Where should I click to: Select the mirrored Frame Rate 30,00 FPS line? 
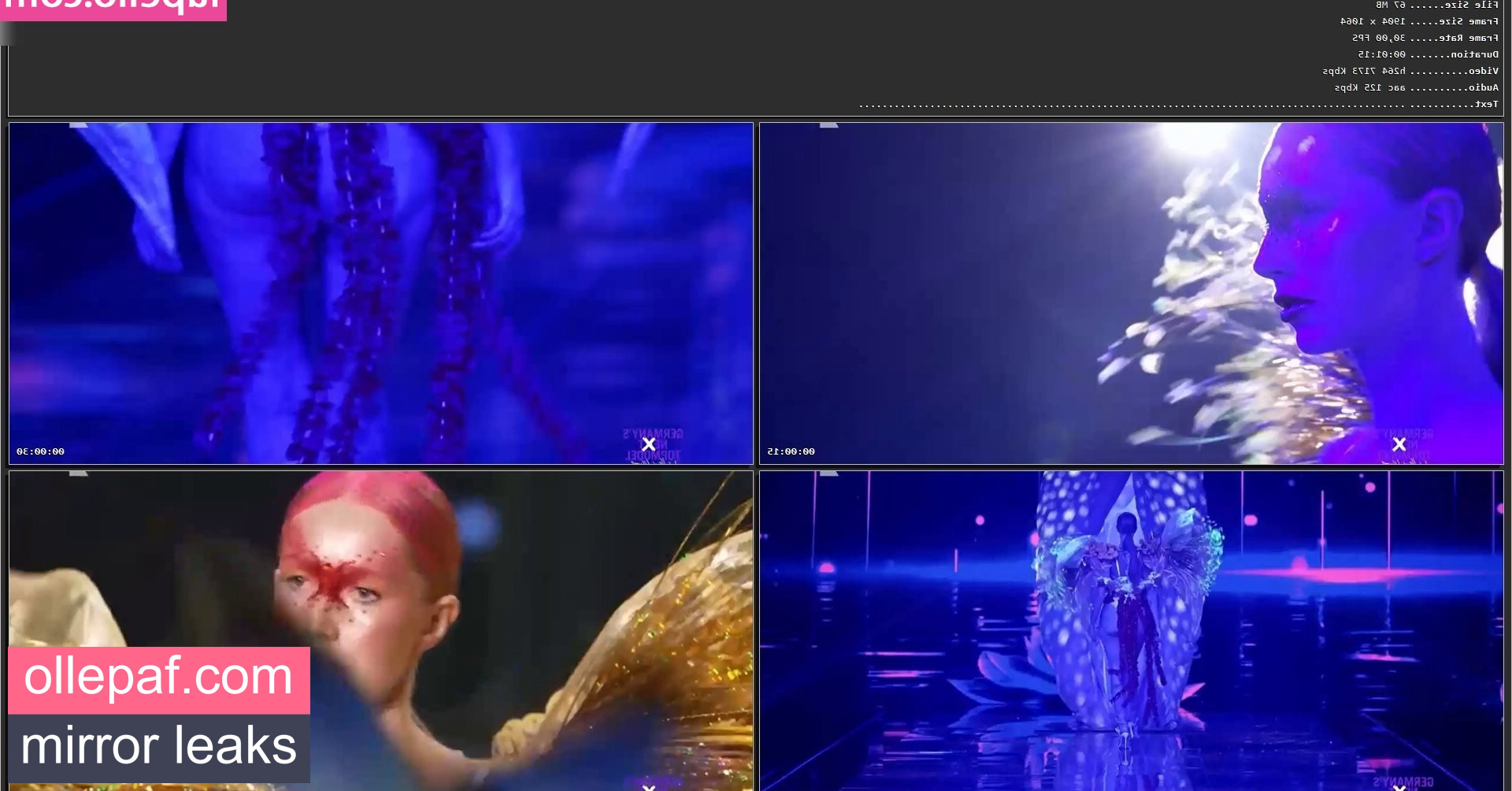coord(1425,38)
